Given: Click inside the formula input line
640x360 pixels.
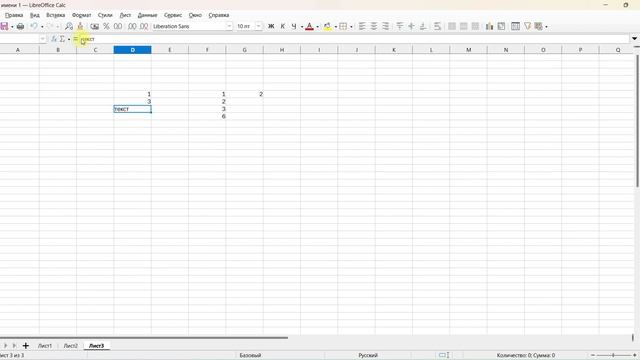Looking at the screenshot, I should [x=354, y=39].
